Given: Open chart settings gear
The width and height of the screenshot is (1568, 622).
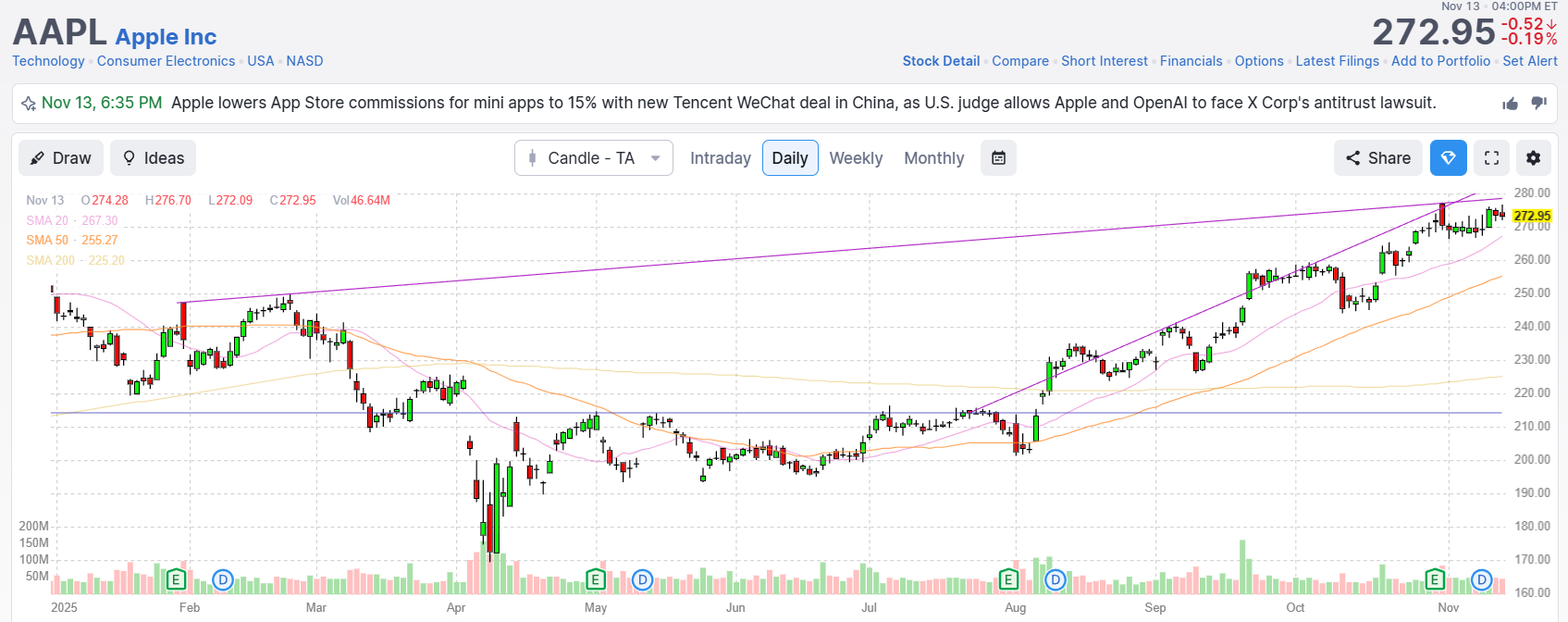Looking at the screenshot, I should click(1533, 158).
